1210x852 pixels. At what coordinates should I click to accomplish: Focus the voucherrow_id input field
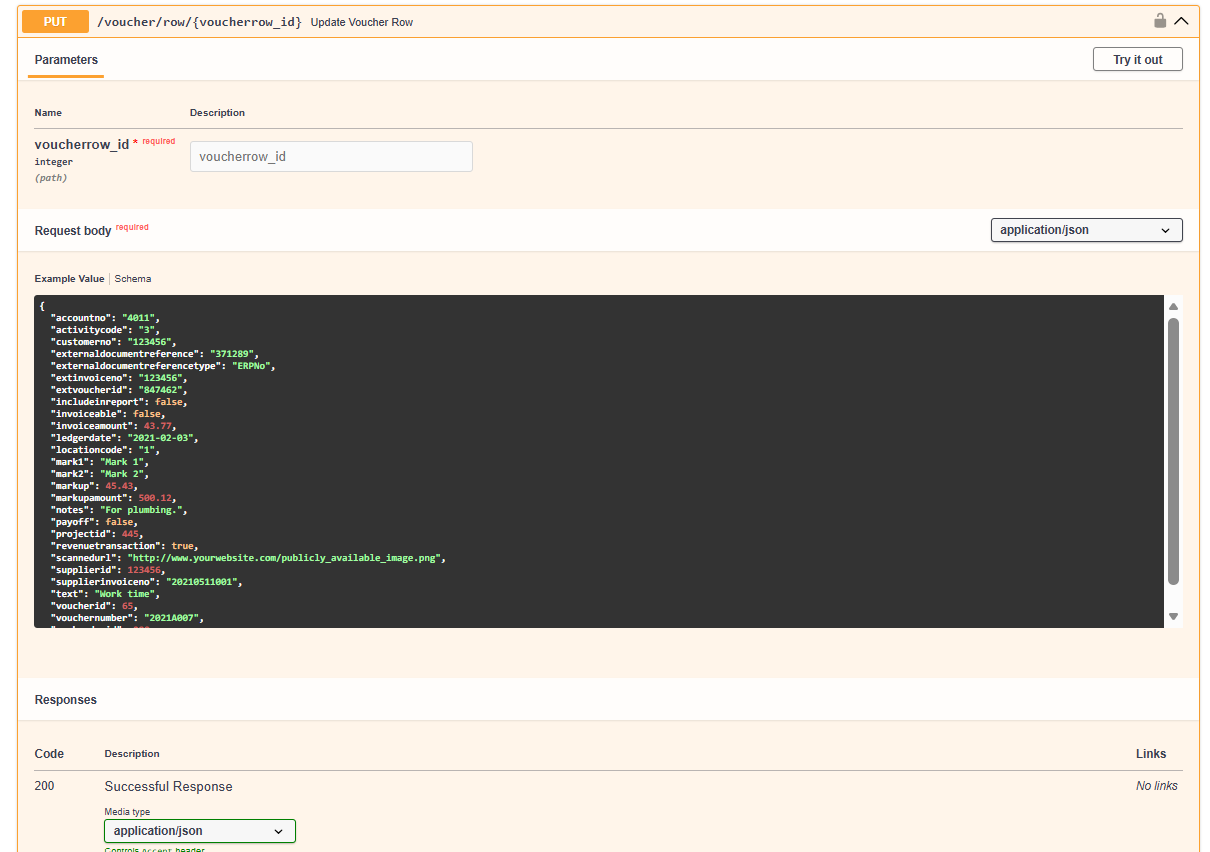331,156
